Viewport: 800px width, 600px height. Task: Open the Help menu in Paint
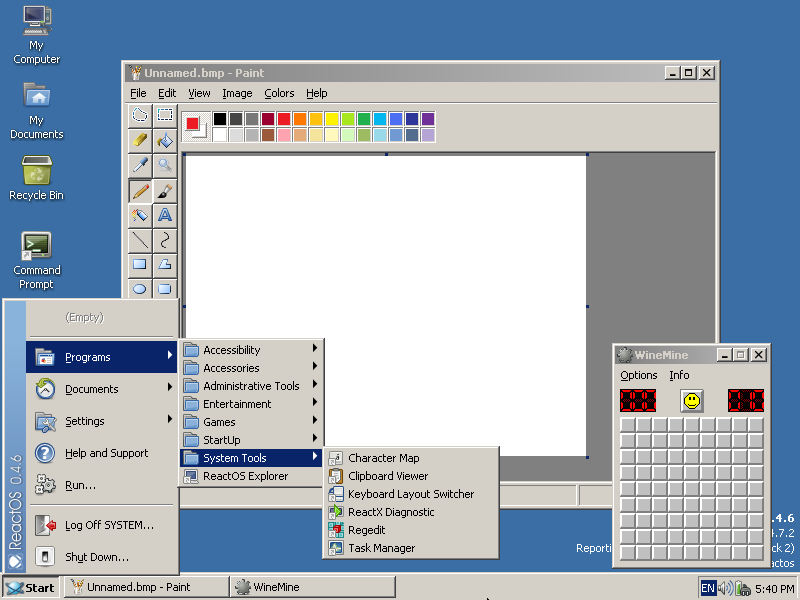pos(317,93)
